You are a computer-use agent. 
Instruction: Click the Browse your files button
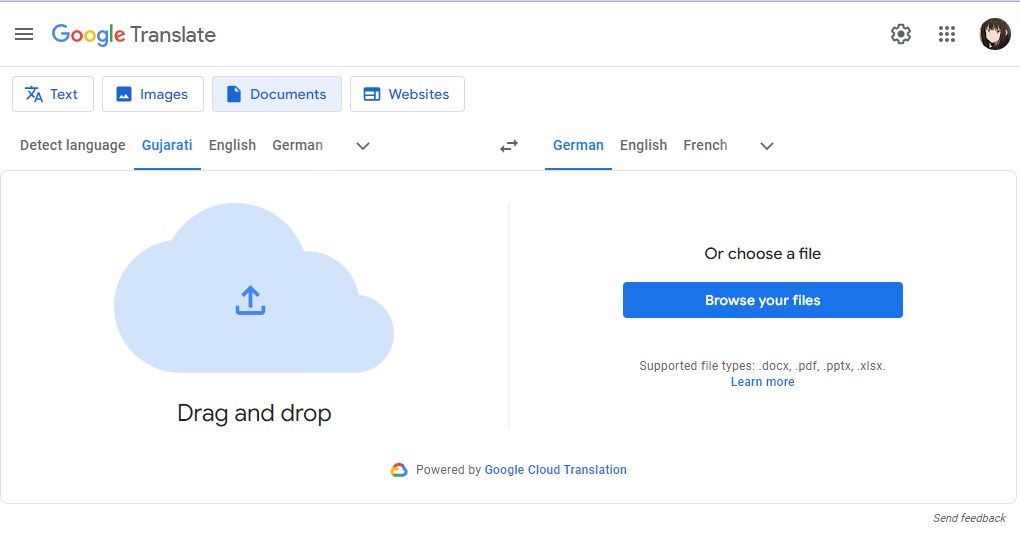(762, 300)
